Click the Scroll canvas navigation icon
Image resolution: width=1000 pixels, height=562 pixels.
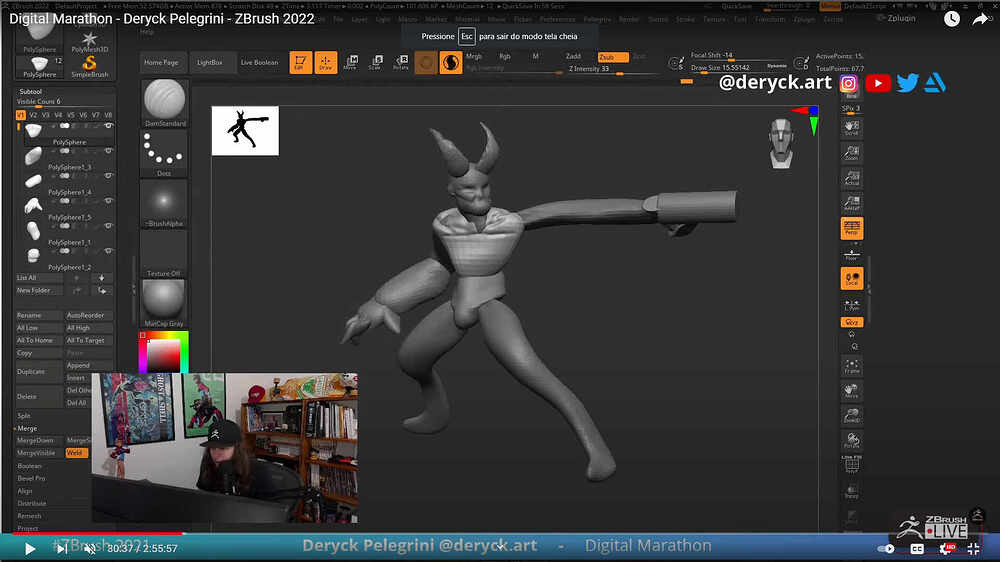[x=851, y=128]
